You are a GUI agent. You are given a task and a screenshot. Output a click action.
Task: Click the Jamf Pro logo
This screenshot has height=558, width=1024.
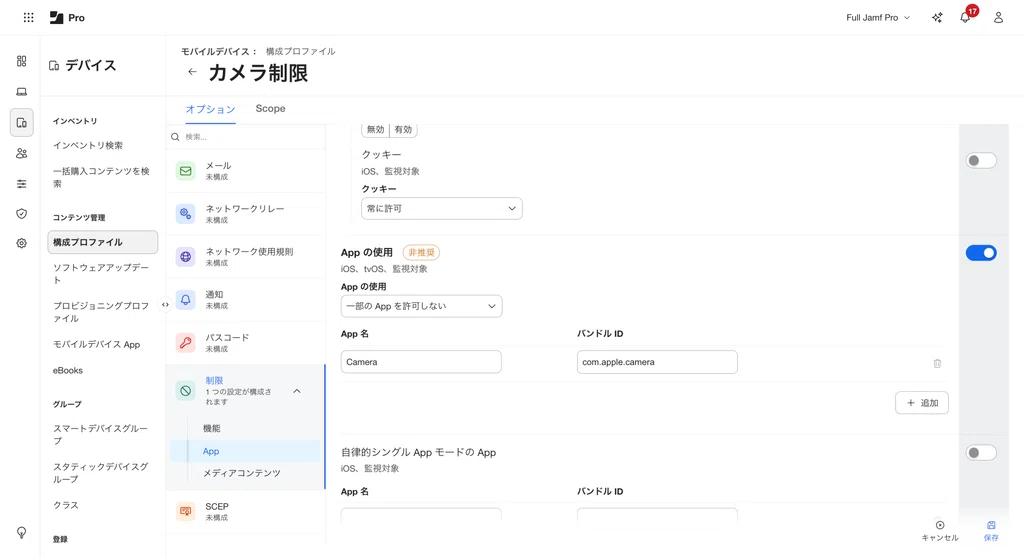coord(67,18)
